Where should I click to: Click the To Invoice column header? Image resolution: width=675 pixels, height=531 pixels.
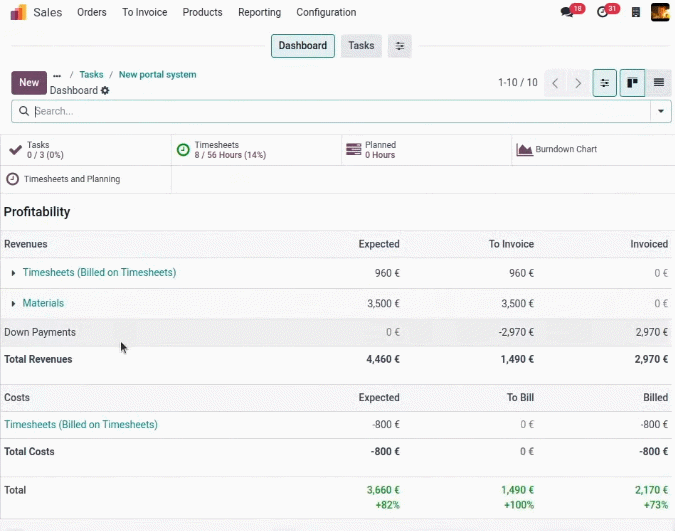(511, 244)
